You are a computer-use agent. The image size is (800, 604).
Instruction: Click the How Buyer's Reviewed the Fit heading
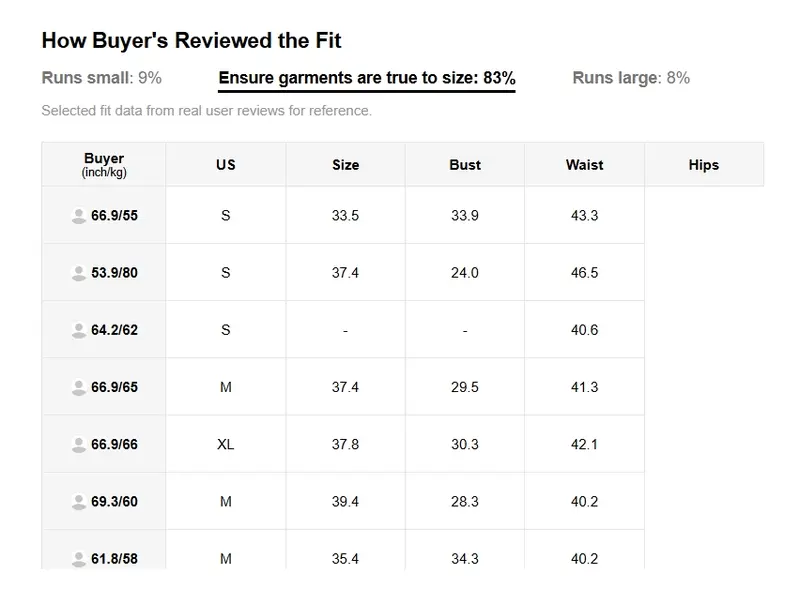[x=191, y=40]
